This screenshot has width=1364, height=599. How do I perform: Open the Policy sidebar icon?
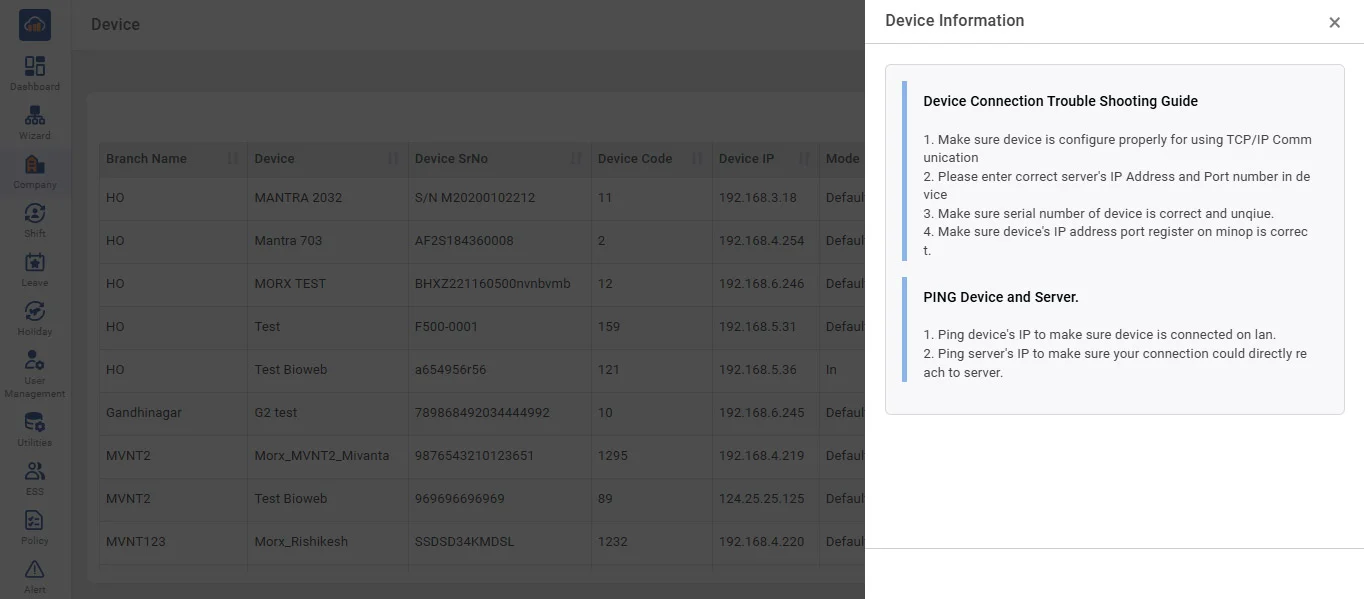point(35,522)
